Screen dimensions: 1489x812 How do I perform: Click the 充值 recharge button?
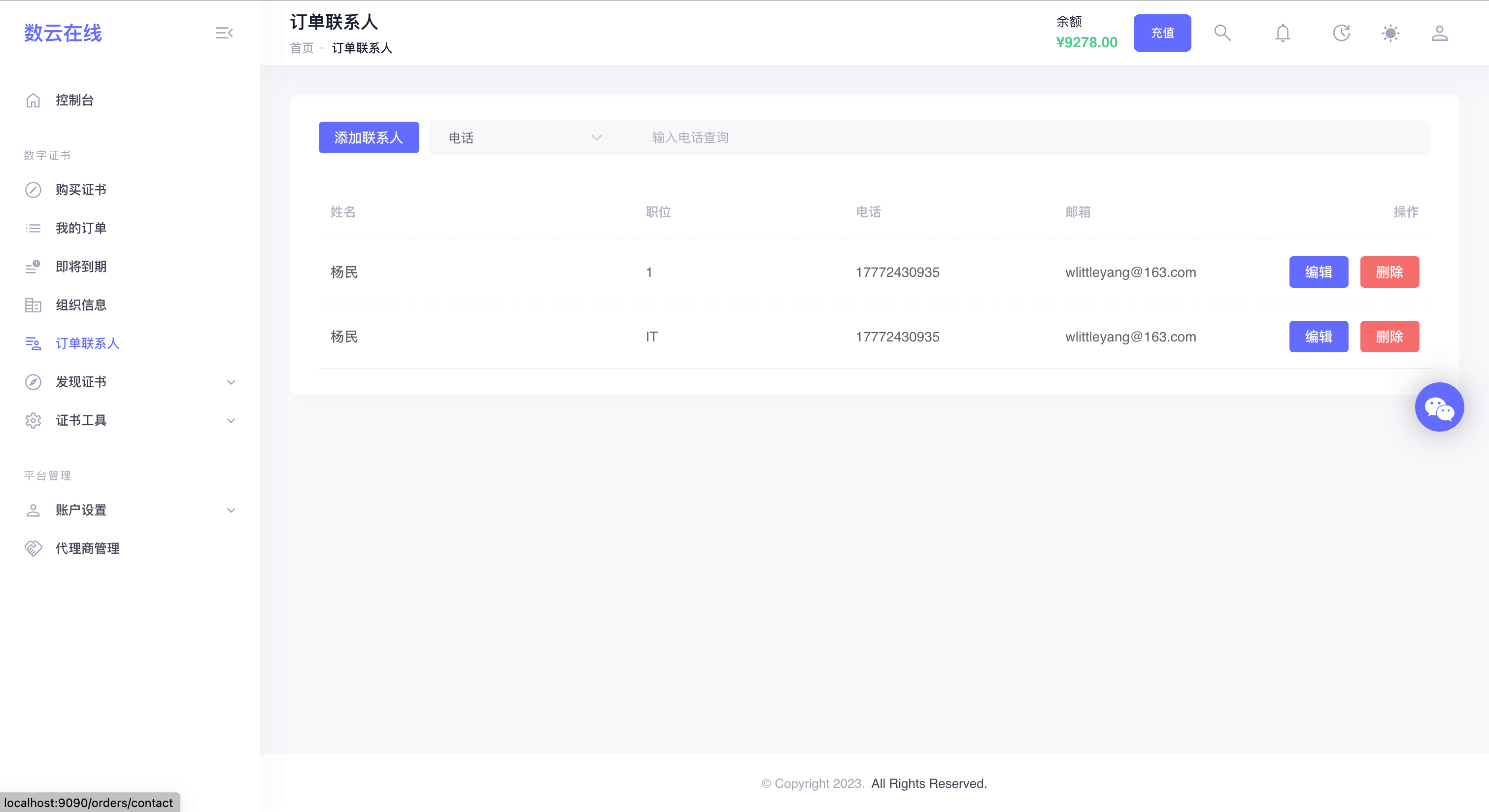tap(1162, 33)
